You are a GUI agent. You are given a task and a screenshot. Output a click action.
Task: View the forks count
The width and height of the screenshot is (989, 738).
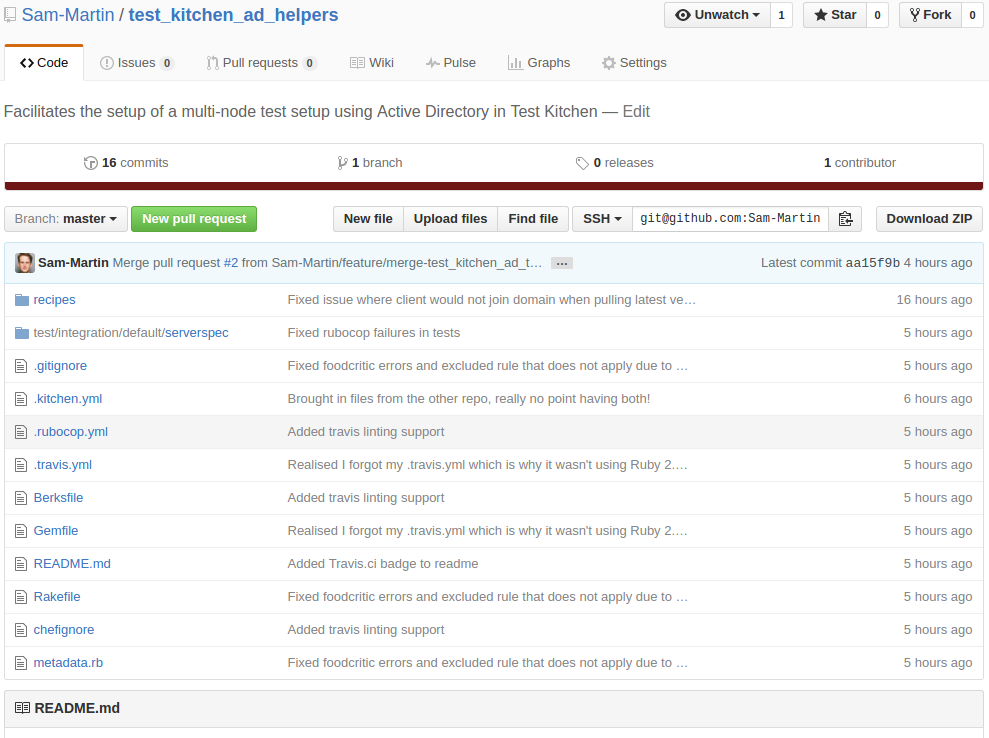point(973,15)
